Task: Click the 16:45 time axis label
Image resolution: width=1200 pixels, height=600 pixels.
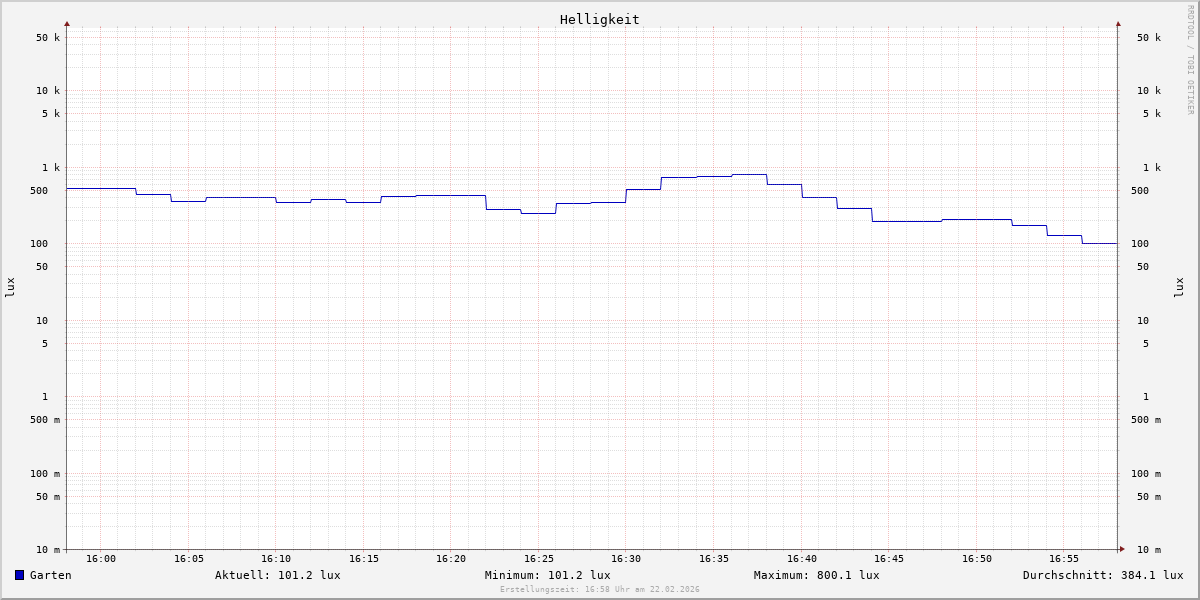Action: tap(889, 559)
